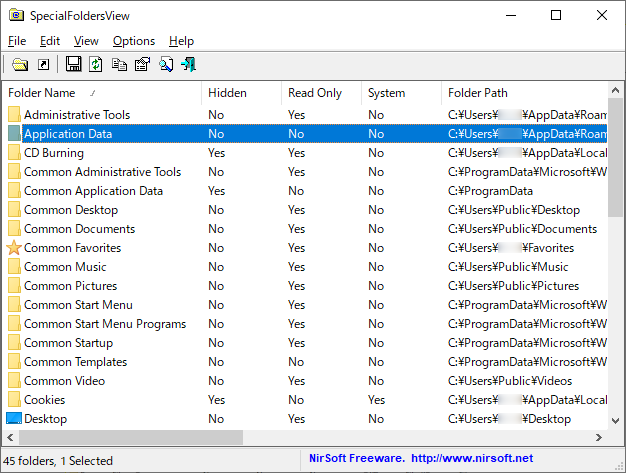Open the Options menu
This screenshot has width=626, height=473.
[134, 41]
